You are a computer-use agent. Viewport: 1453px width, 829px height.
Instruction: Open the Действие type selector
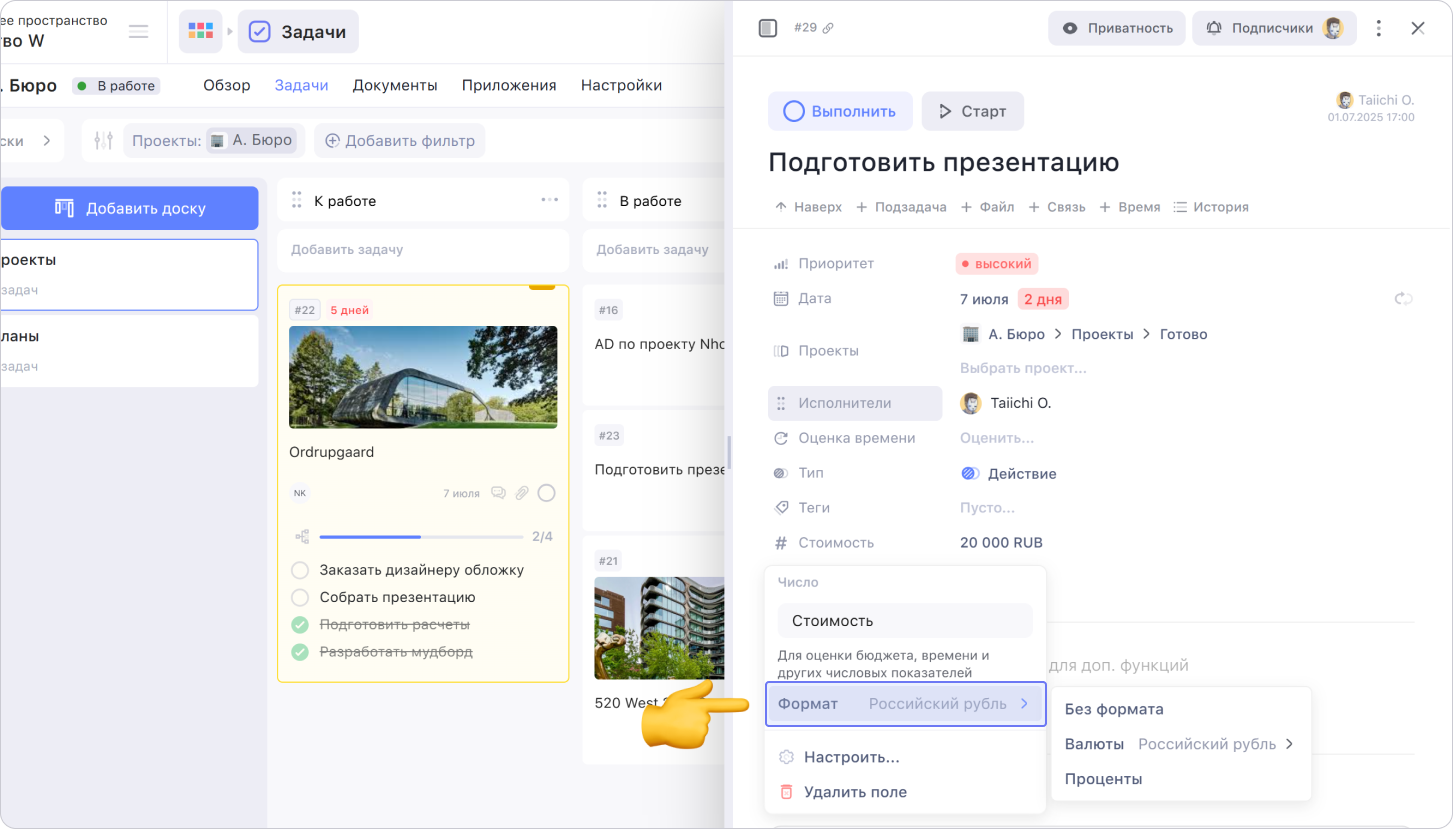tap(1008, 474)
